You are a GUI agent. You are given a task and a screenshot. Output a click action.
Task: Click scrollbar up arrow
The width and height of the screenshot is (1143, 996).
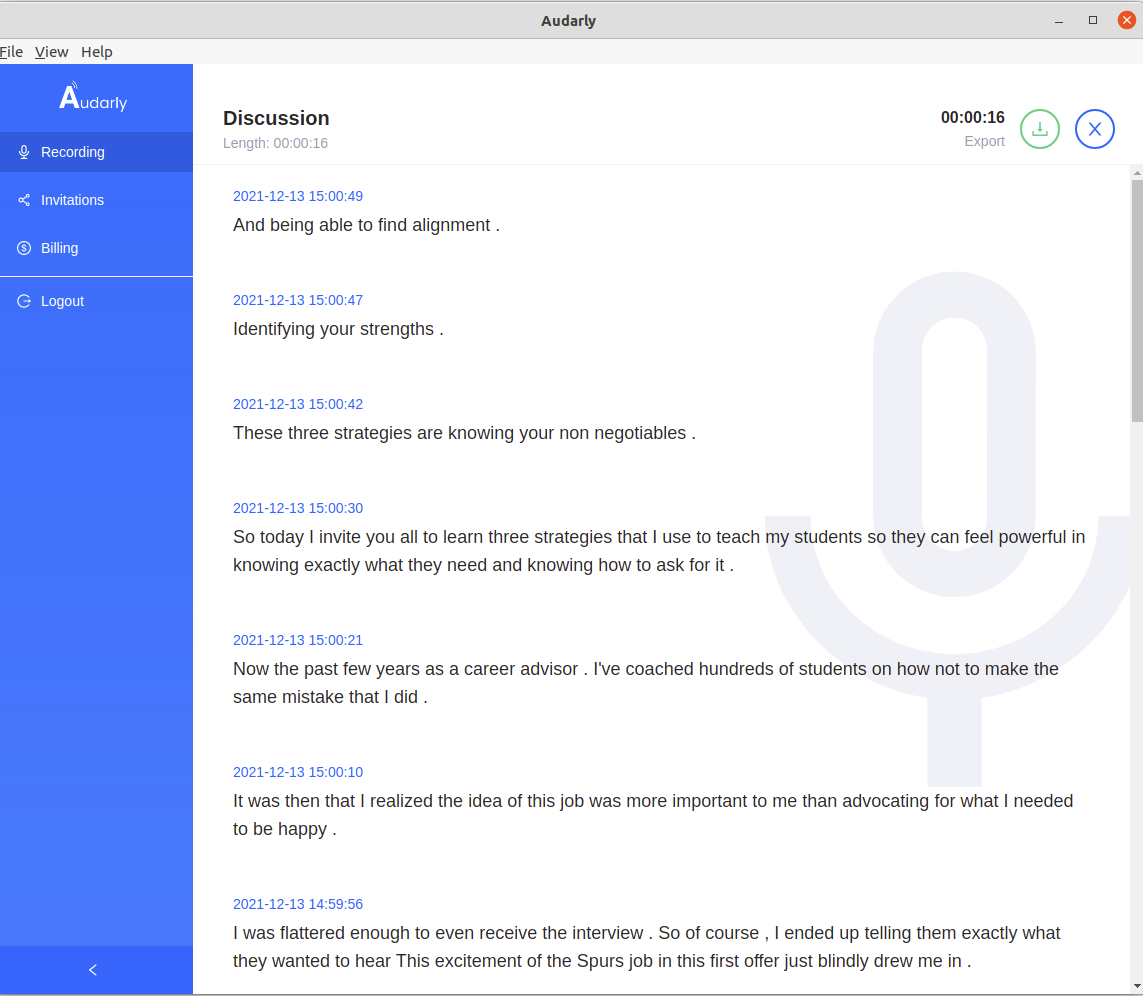click(x=1137, y=174)
